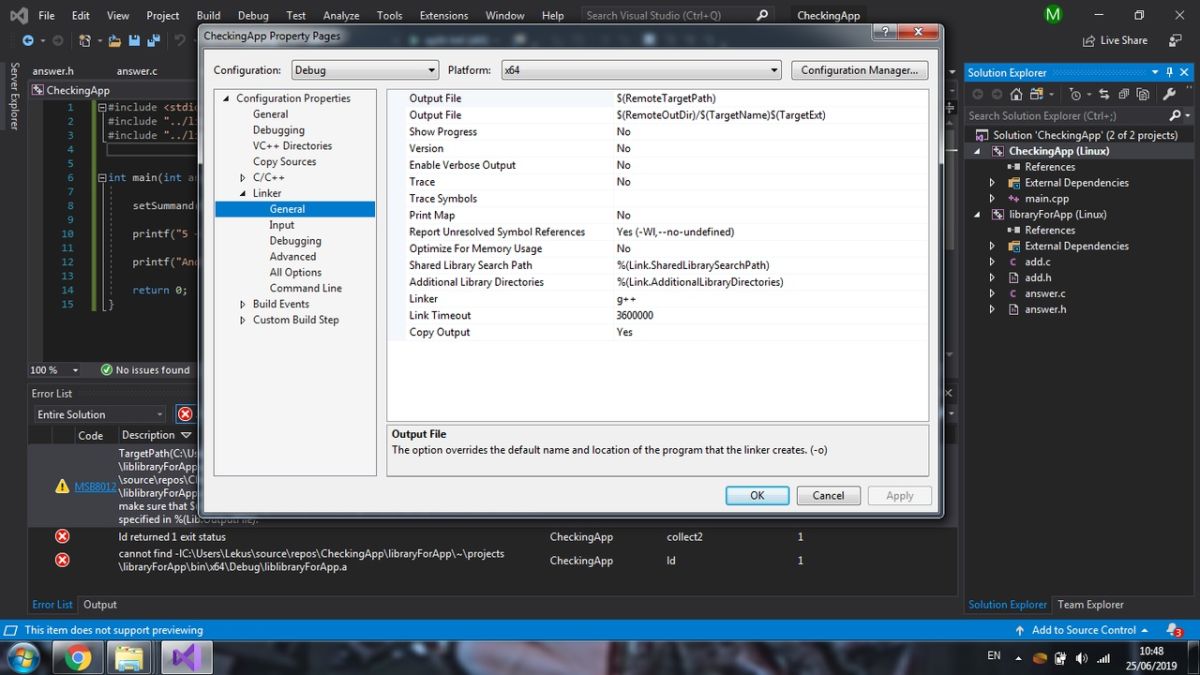Click the Windows Start button
Screen dimensions: 1200x675
(24, 657)
